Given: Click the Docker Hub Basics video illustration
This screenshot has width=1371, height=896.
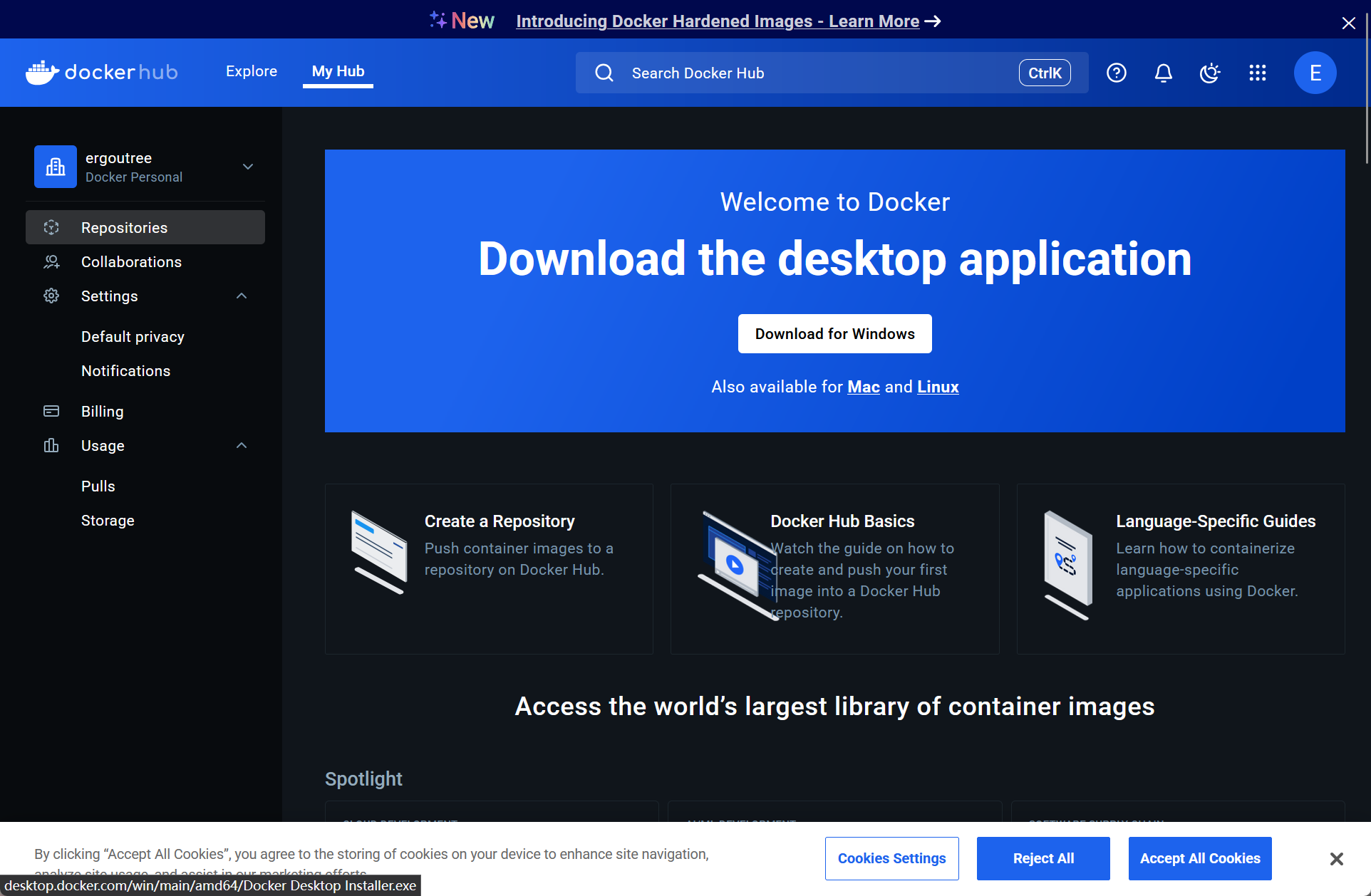Looking at the screenshot, I should coord(738,566).
